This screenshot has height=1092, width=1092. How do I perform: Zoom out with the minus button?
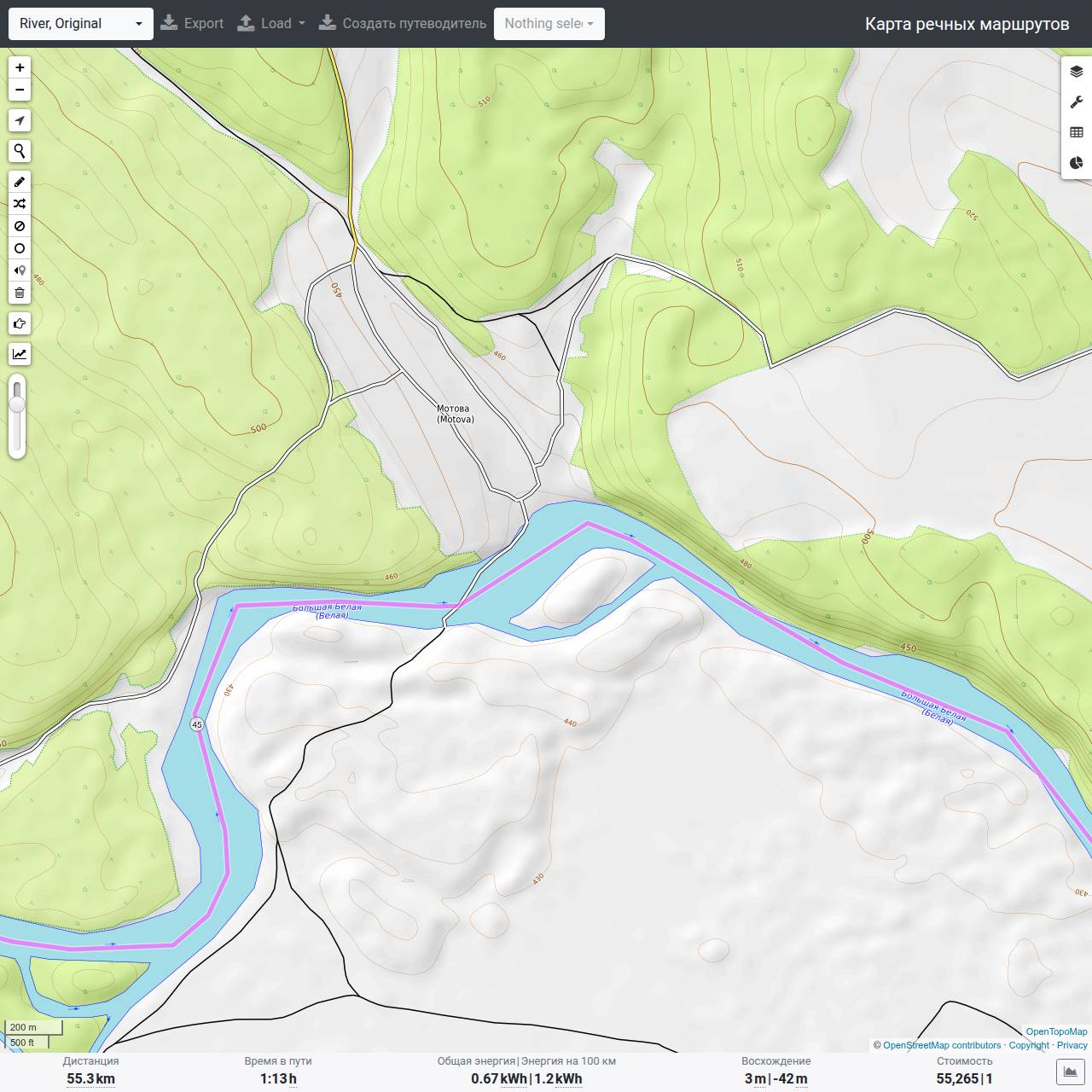20,90
